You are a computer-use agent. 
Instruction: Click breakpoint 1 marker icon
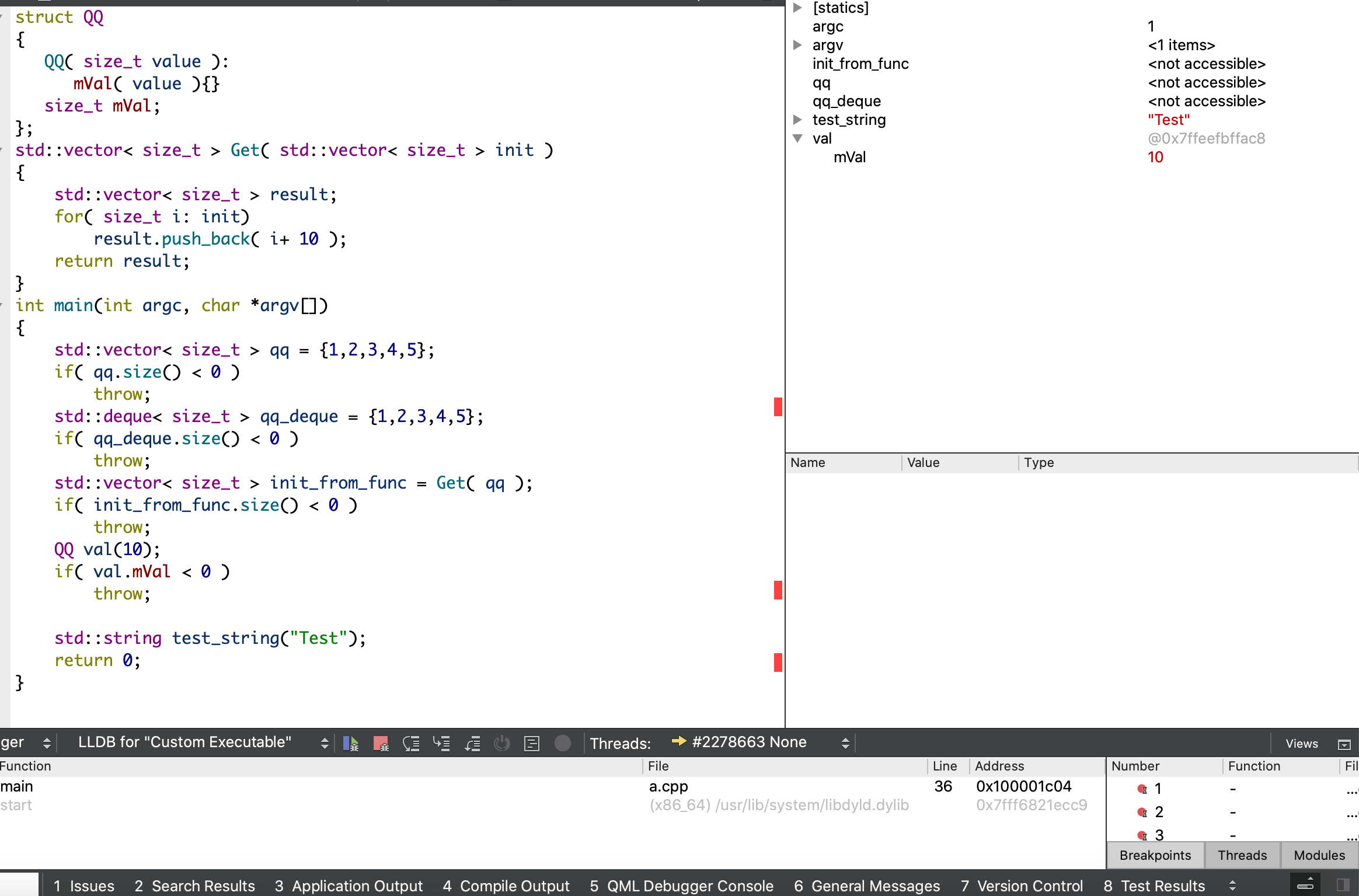tap(1142, 789)
